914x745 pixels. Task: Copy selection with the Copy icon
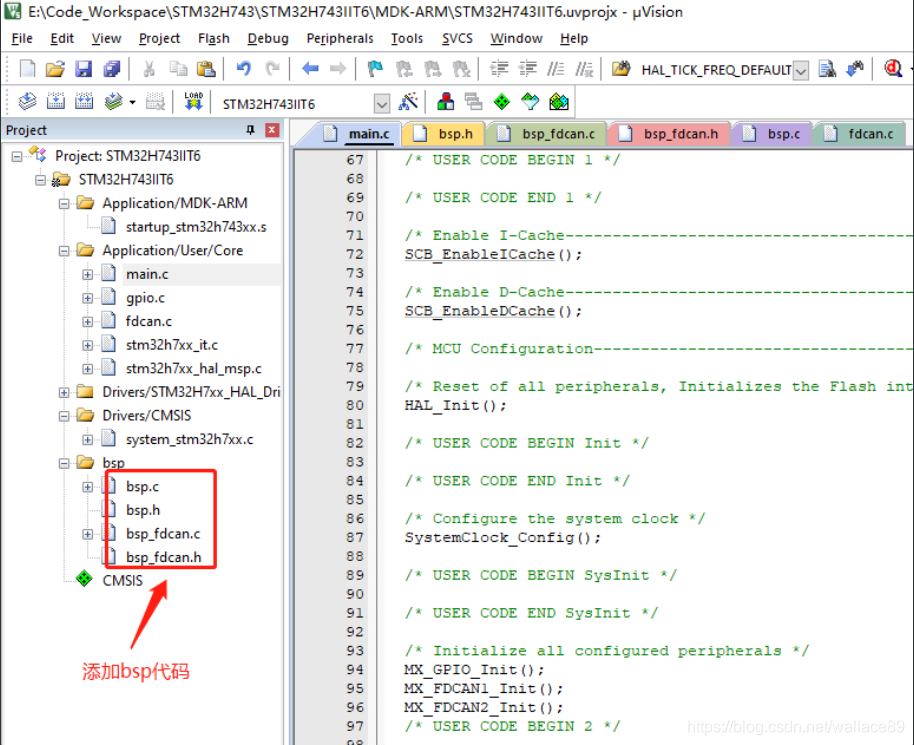pyautogui.click(x=178, y=69)
